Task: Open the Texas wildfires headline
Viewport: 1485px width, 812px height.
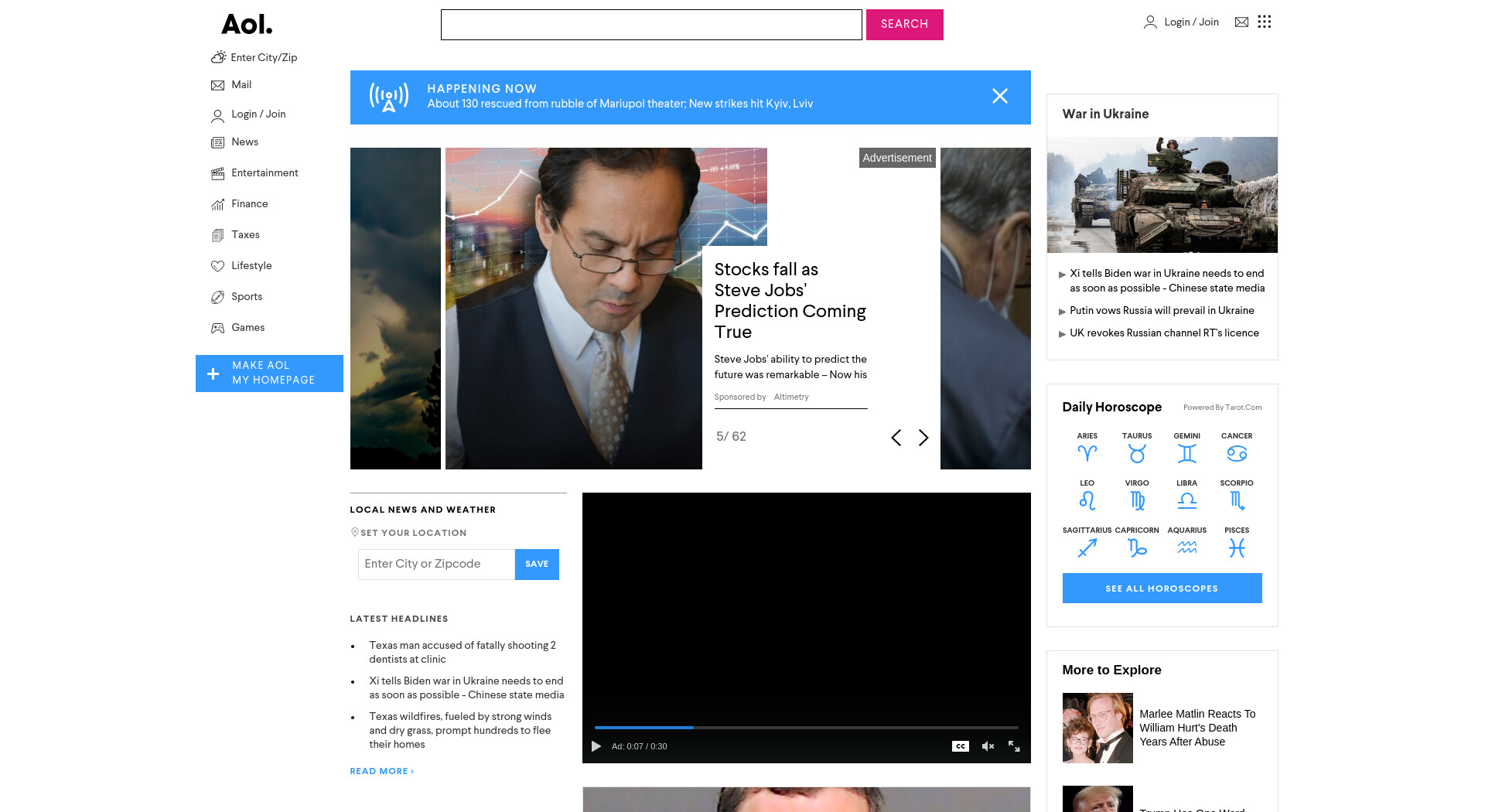Action: point(460,731)
